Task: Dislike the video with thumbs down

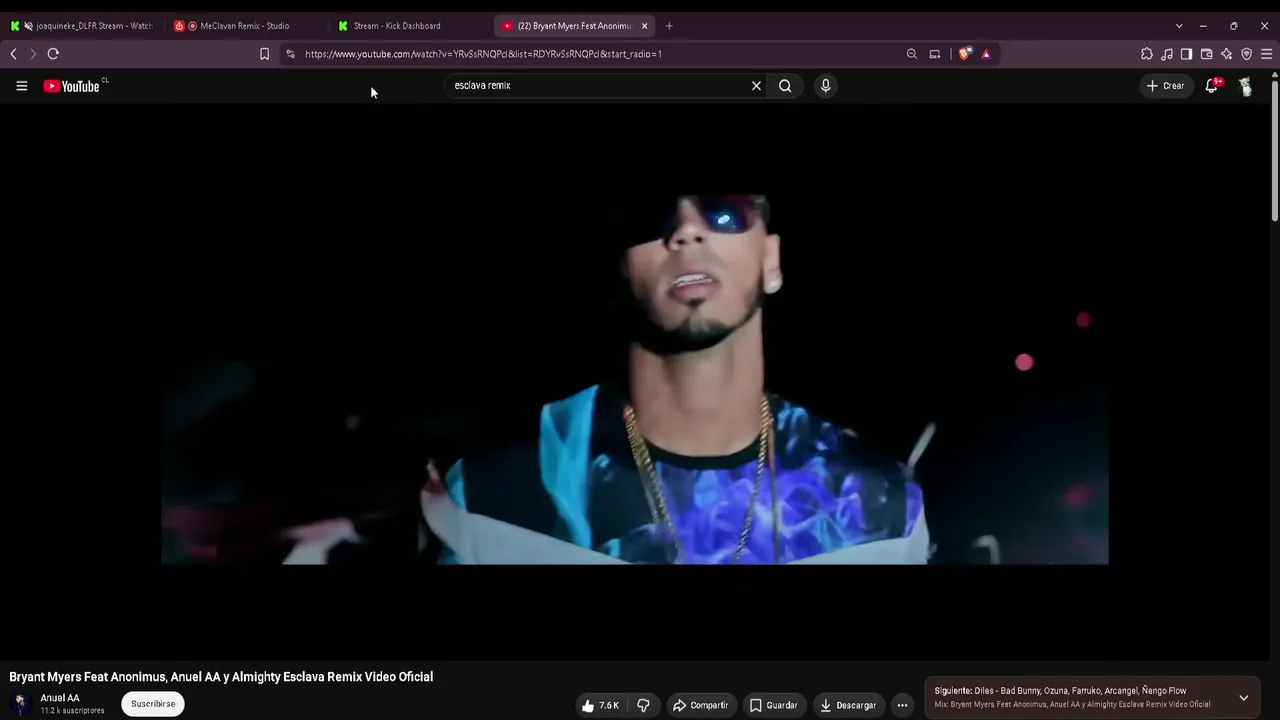Action: pos(643,705)
